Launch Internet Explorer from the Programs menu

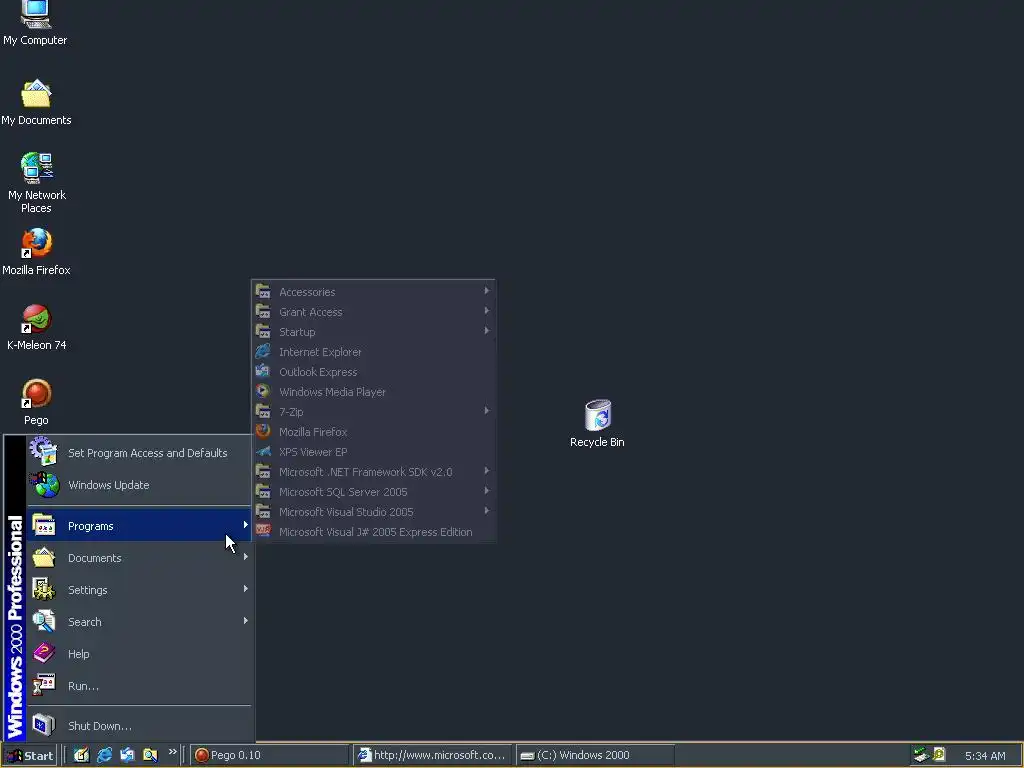point(374,352)
